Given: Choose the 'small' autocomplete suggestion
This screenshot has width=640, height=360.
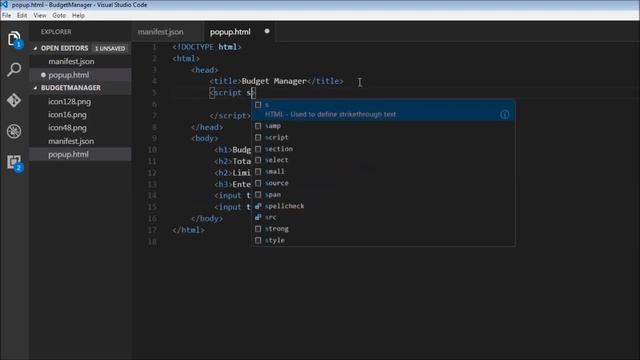Looking at the screenshot, I should click(383, 172).
